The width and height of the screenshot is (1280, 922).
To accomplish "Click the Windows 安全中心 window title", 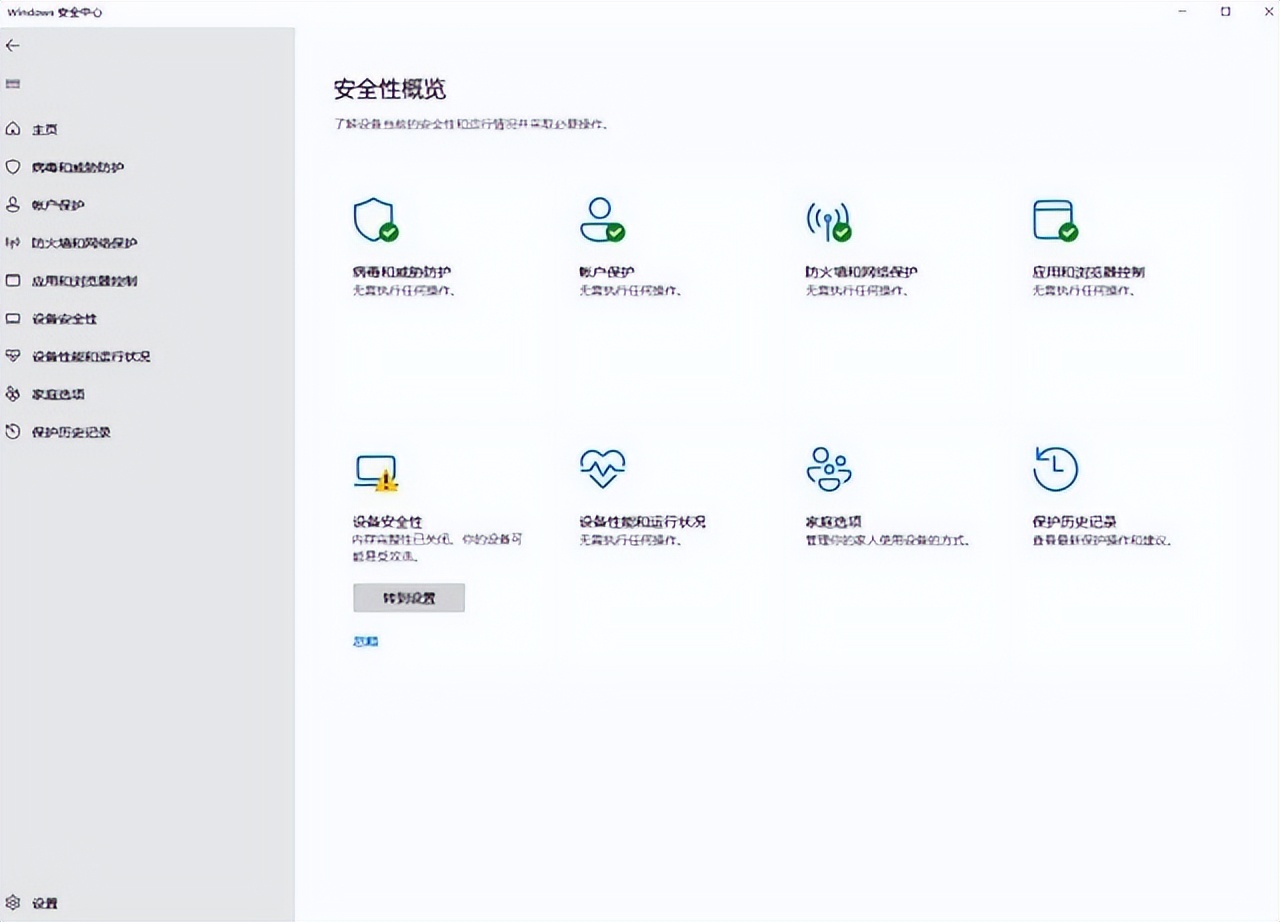I will [54, 12].
